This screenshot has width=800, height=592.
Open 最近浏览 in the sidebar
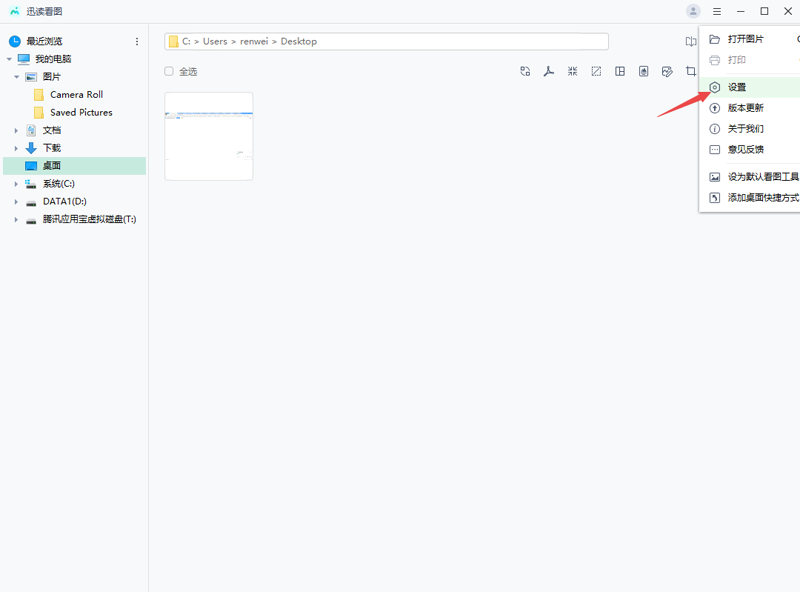(44, 41)
